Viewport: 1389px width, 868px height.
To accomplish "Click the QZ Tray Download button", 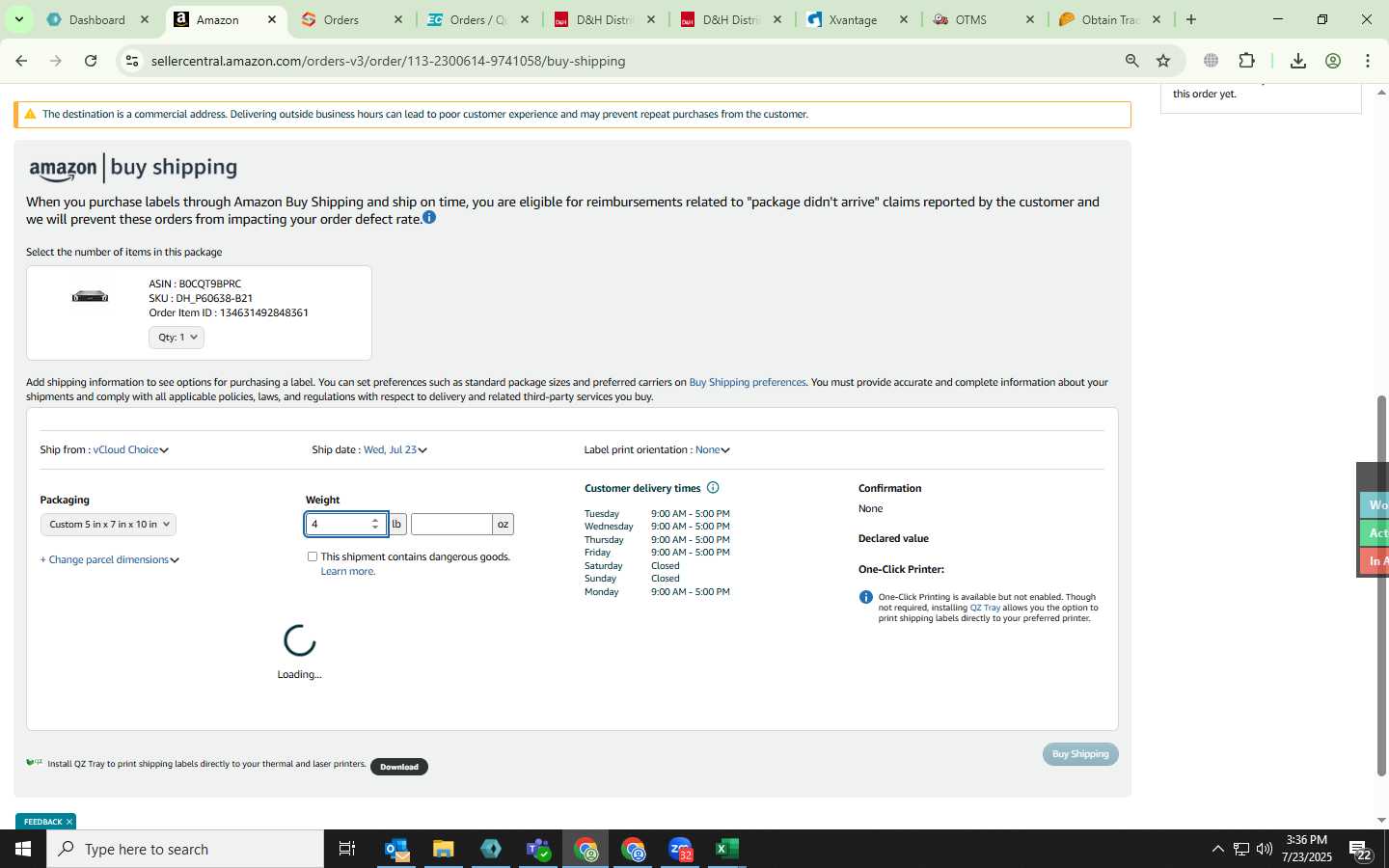I will (x=399, y=767).
